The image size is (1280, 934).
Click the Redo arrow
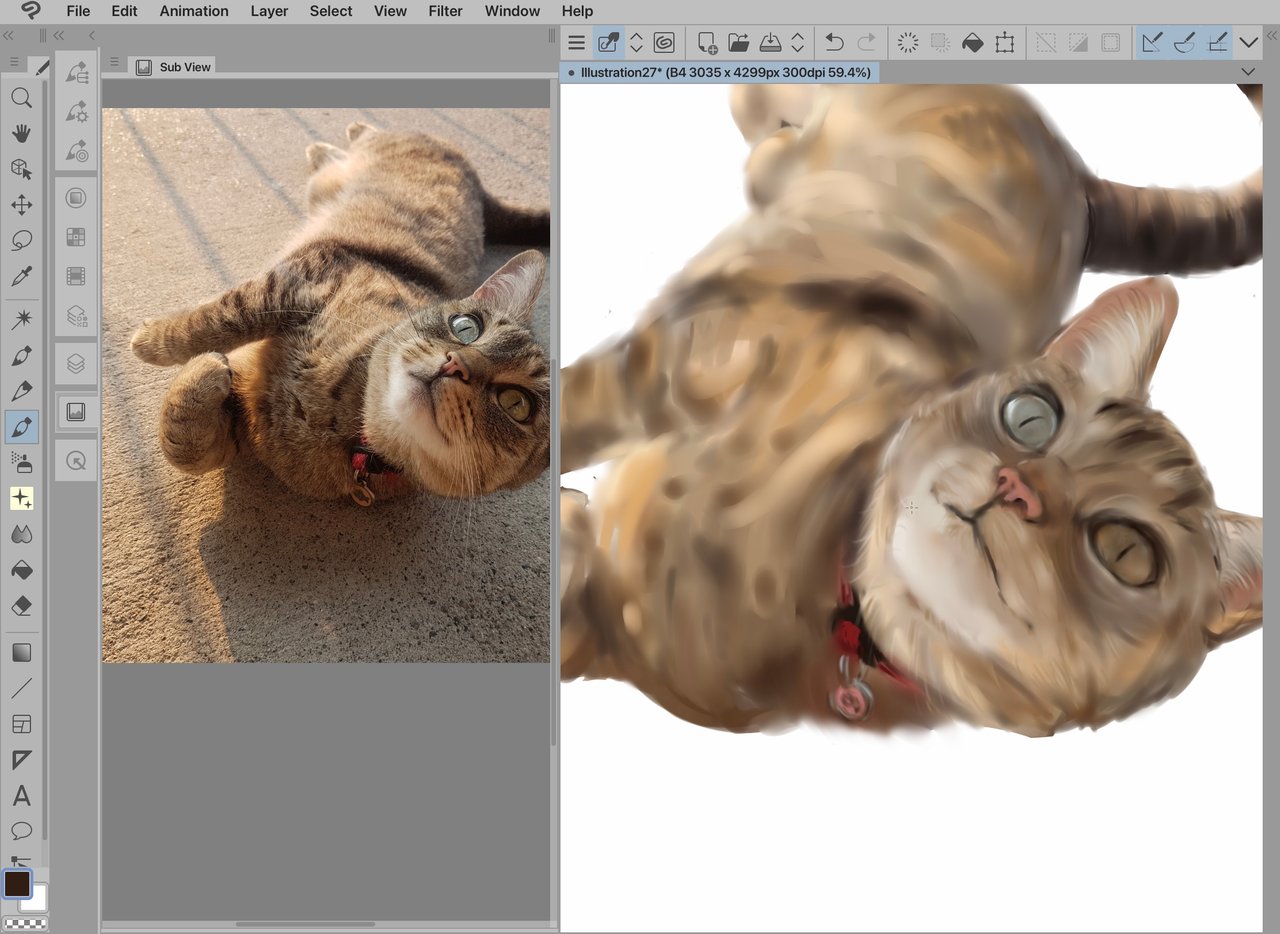[x=866, y=42]
